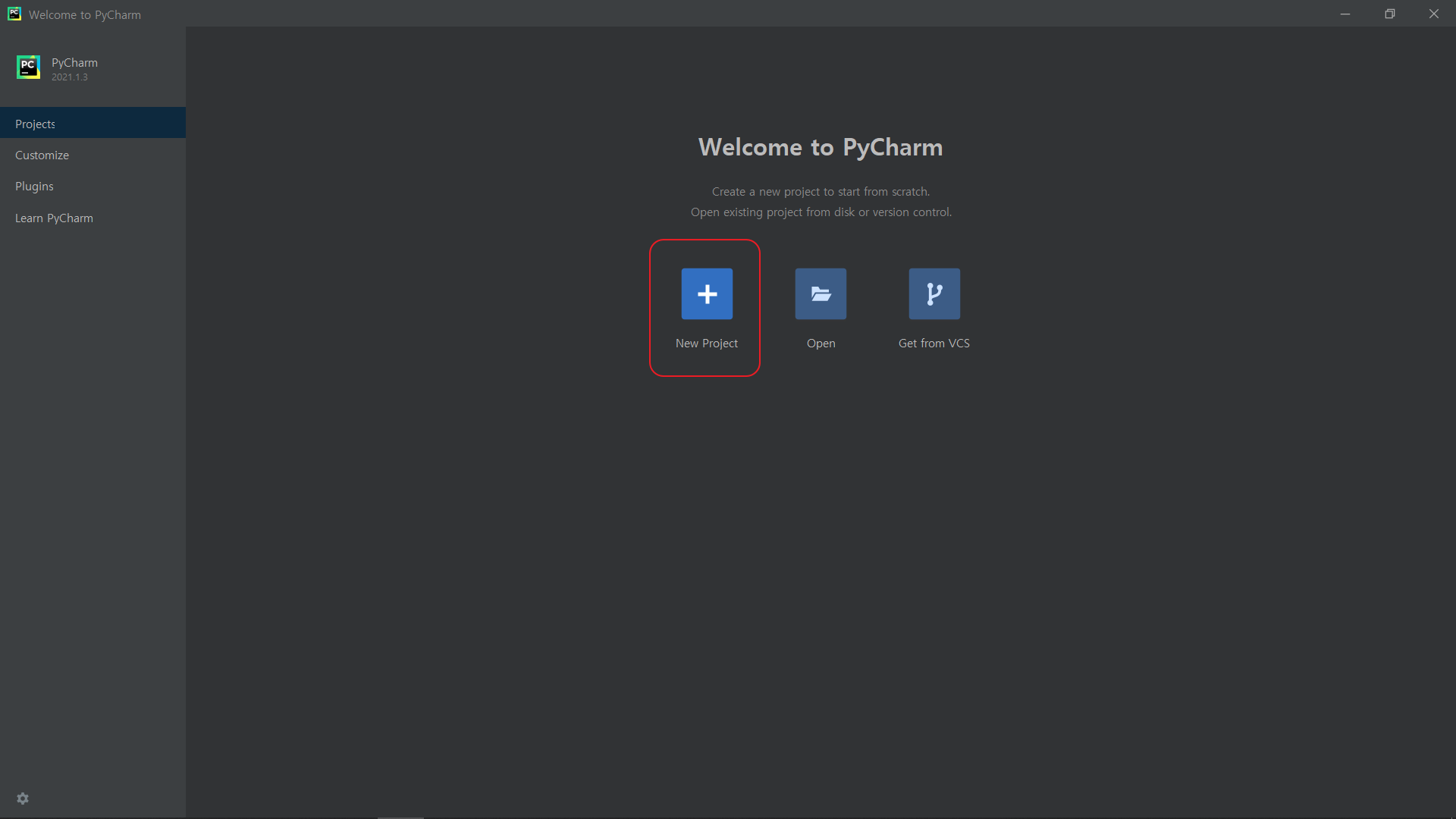This screenshot has width=1456, height=819.
Task: Click the Welcome to PyCharm heading
Action: 821,147
